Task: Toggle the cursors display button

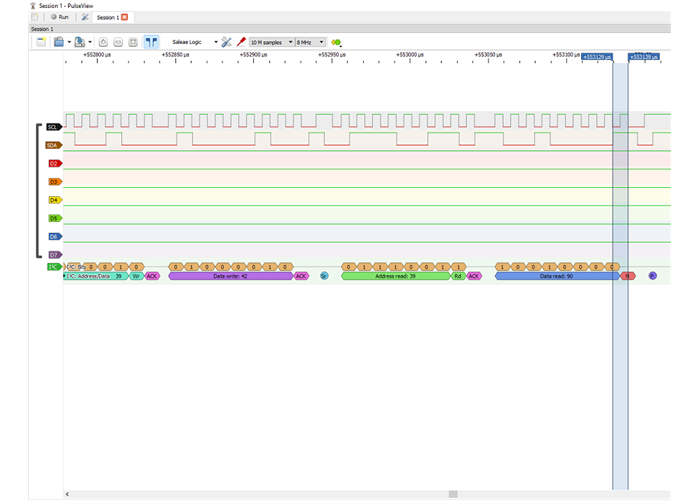Action: tap(150, 43)
